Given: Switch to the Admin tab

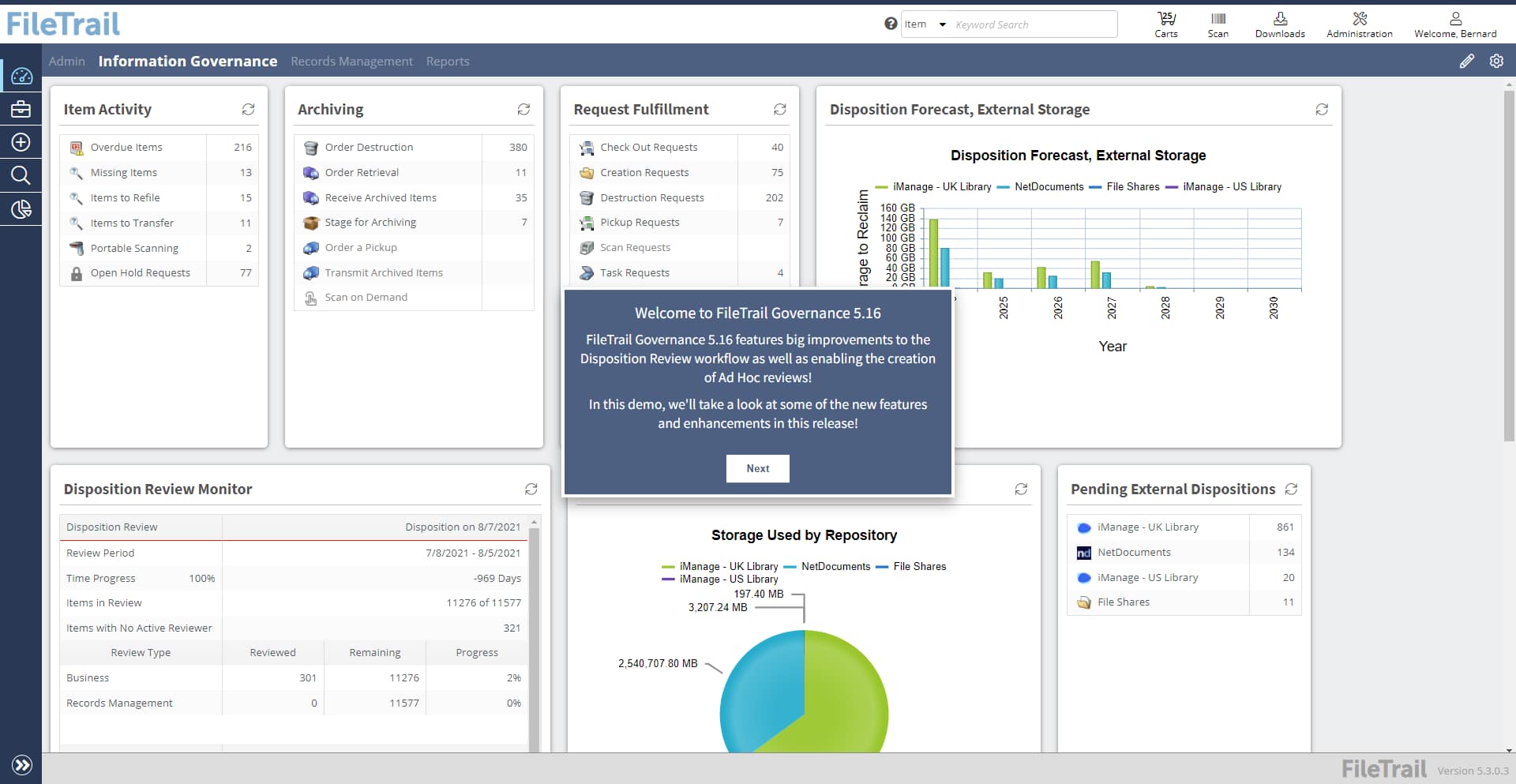Looking at the screenshot, I should (67, 61).
